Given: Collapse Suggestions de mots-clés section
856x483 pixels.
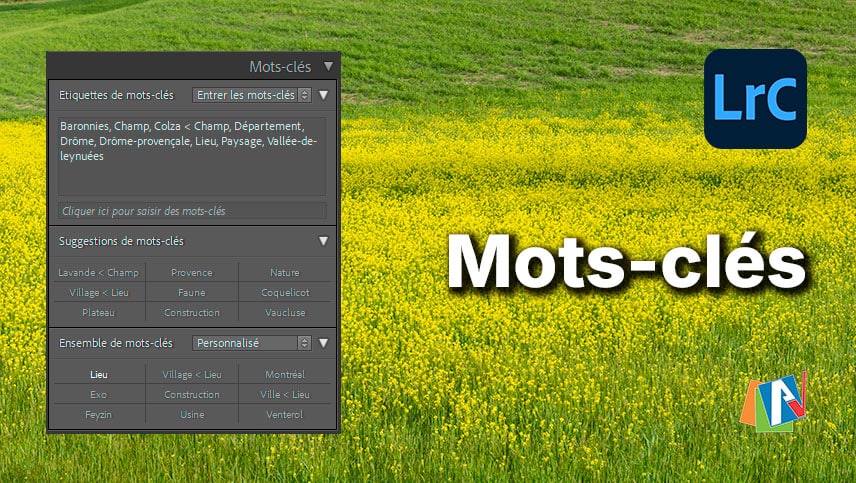Looking at the screenshot, I should pyautogui.click(x=324, y=241).
